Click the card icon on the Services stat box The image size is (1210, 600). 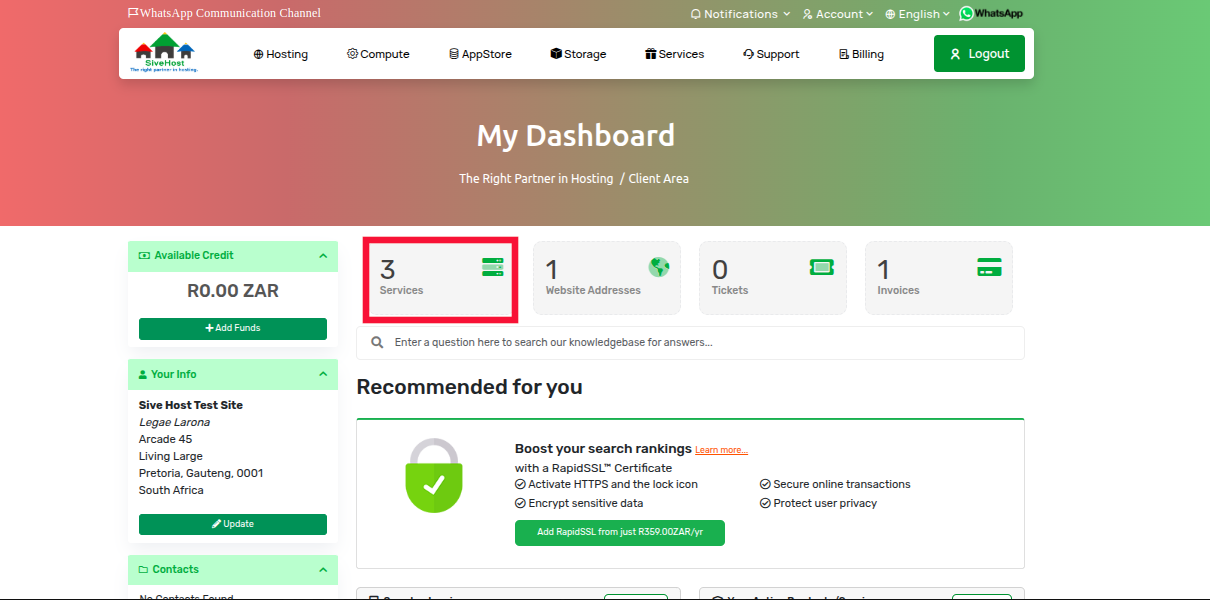pyautogui.click(x=491, y=267)
